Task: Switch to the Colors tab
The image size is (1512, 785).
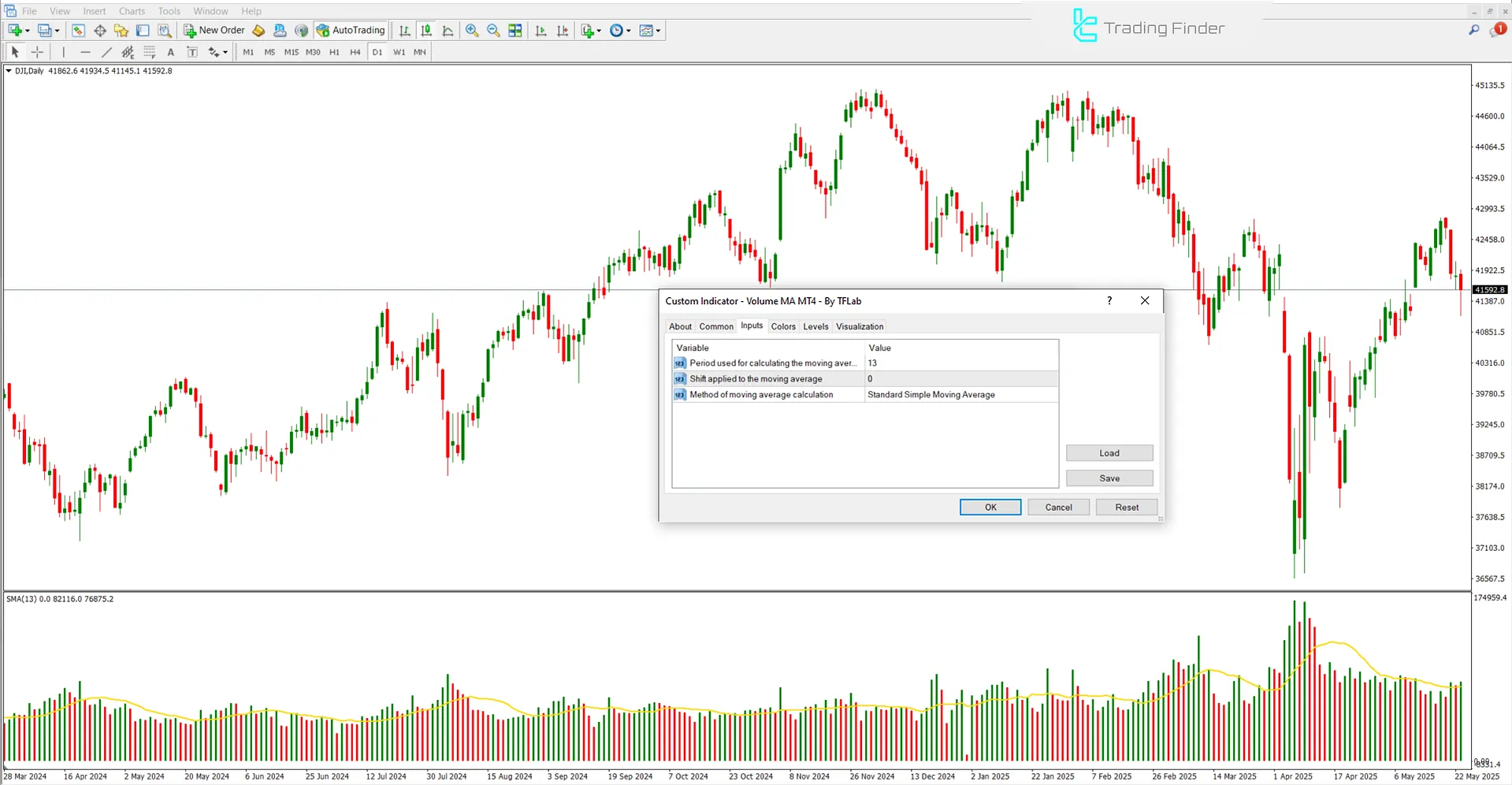Action: (x=783, y=326)
